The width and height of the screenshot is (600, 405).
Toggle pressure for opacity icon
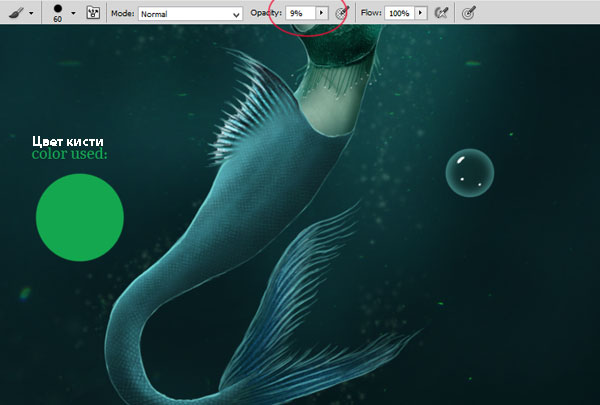click(342, 13)
